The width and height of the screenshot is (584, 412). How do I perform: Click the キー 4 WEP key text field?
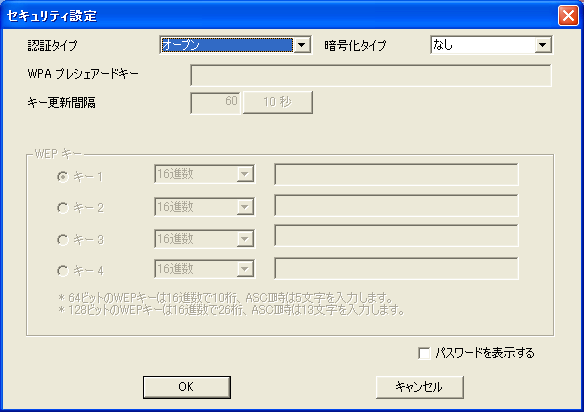[x=396, y=268]
